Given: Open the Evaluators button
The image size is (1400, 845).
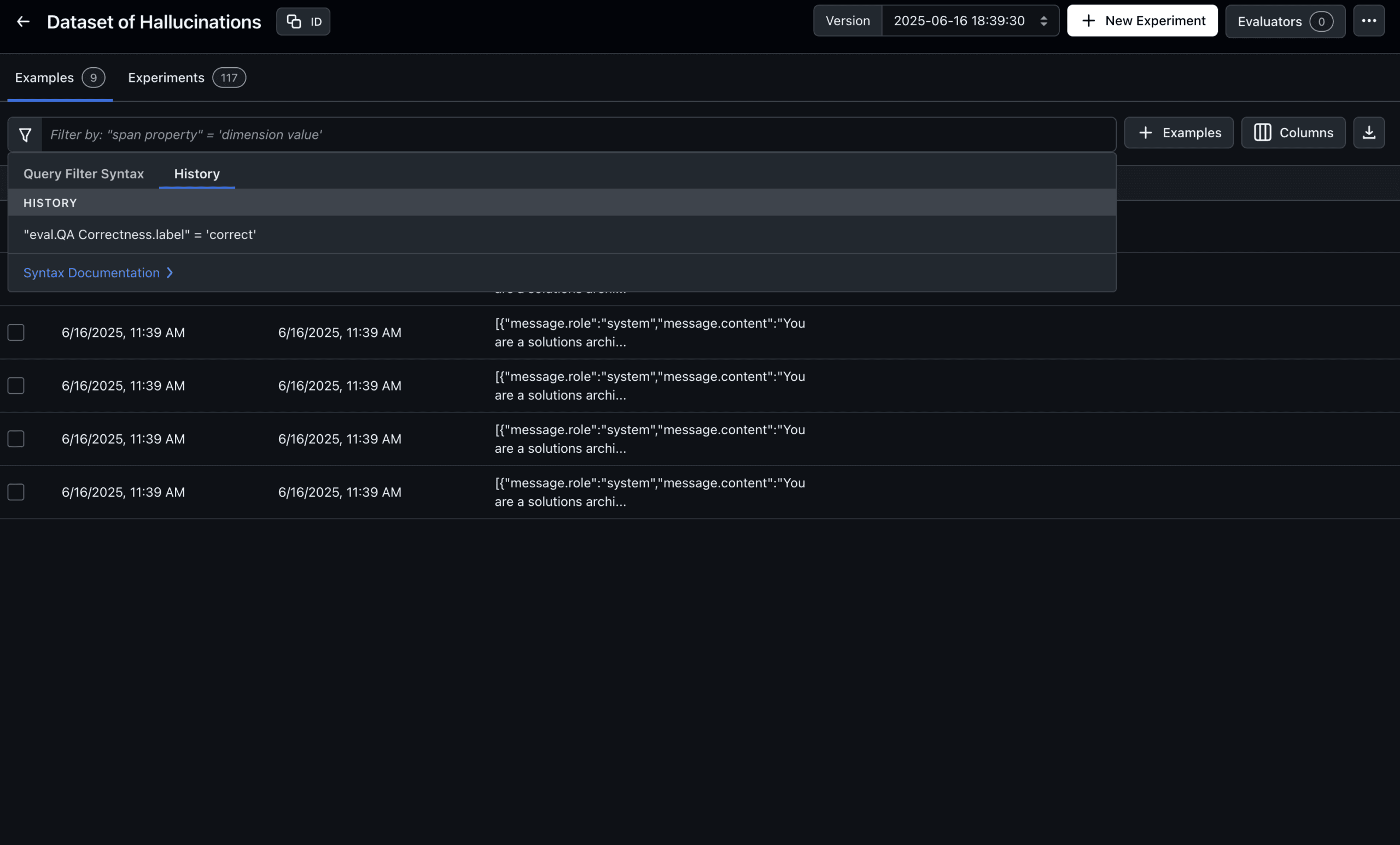Looking at the screenshot, I should [1285, 21].
